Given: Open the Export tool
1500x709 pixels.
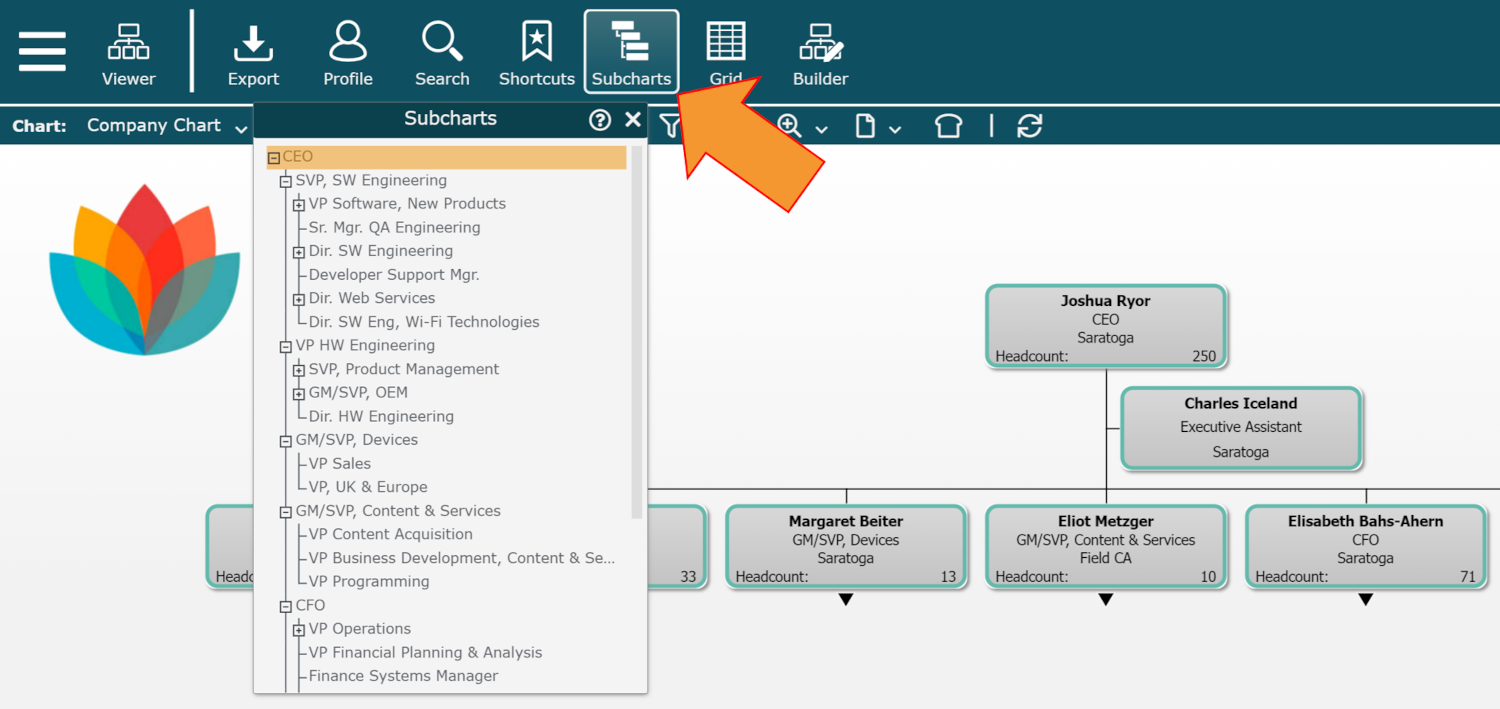Looking at the screenshot, I should 253,53.
